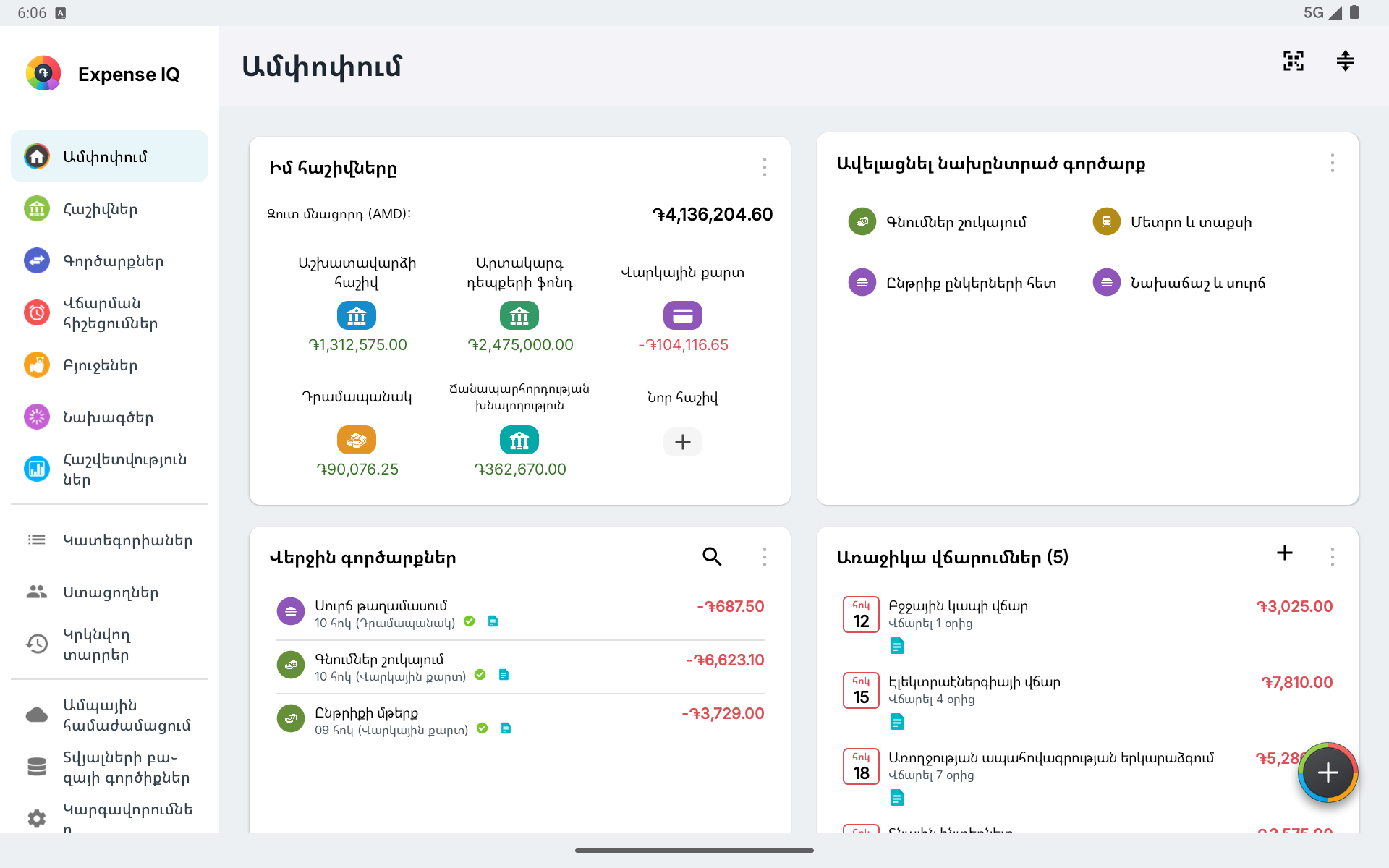Viewport: 1389px width, 868px height.
Task: Tap the floating add transaction button
Action: coord(1328,773)
